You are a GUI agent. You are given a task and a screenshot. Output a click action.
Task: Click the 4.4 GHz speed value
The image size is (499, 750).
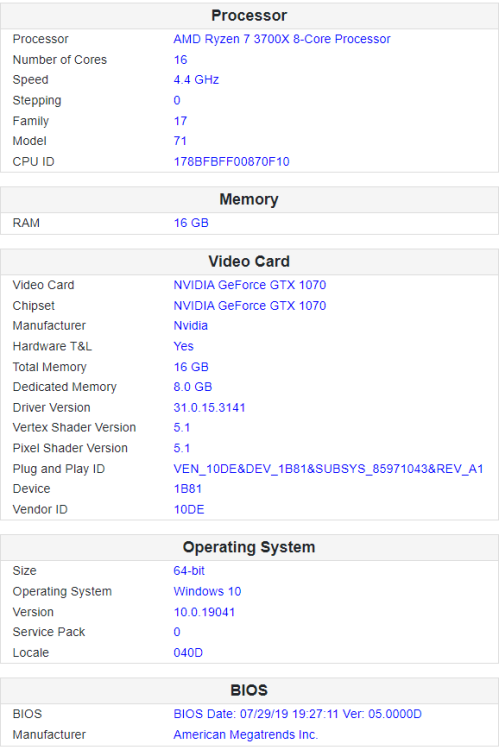[x=196, y=80]
